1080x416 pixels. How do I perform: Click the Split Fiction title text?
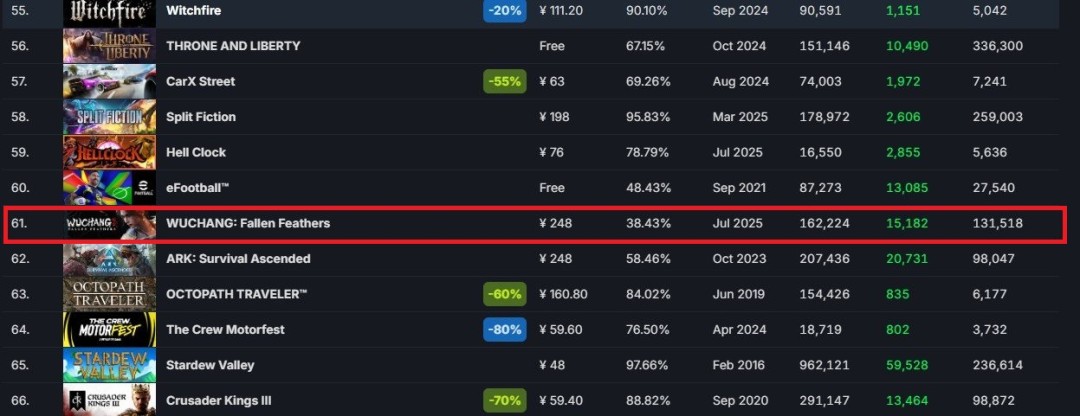201,117
